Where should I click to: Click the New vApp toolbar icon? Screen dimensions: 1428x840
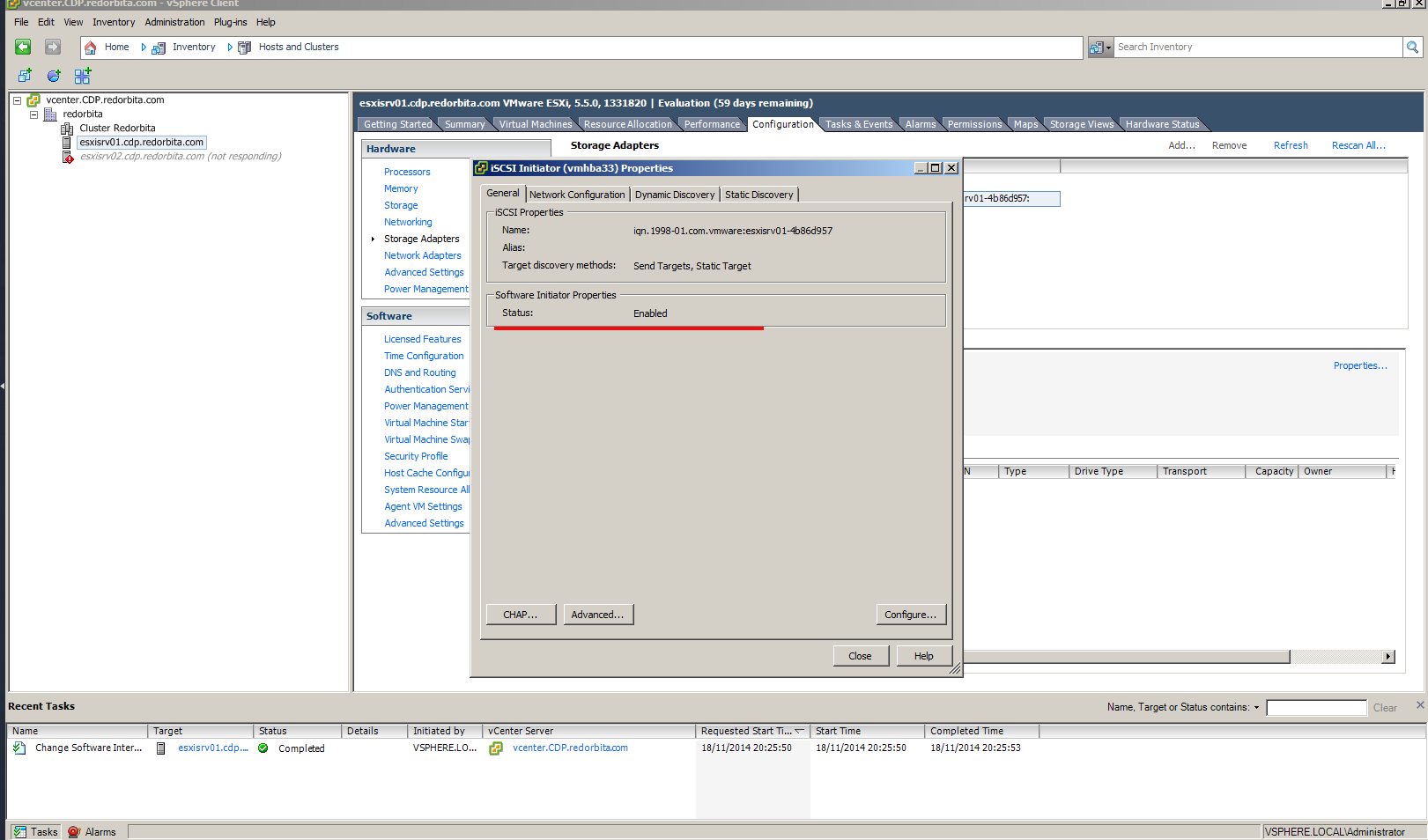pyautogui.click(x=82, y=77)
